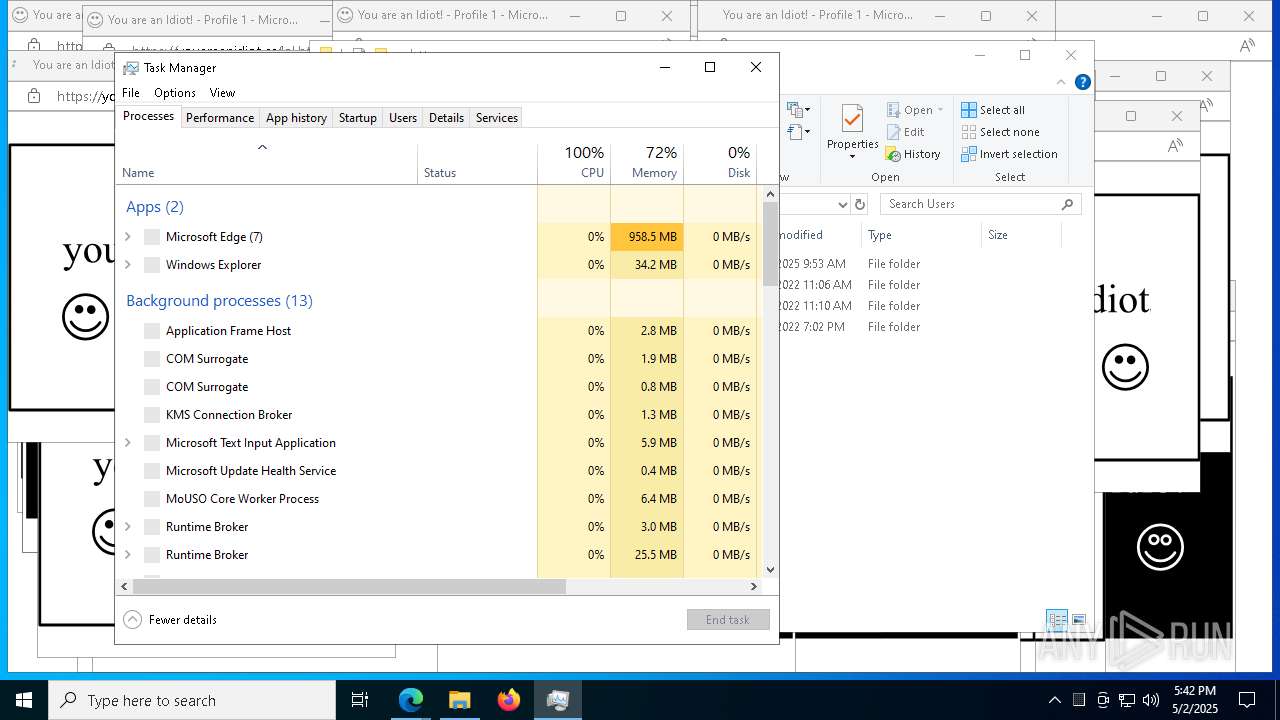This screenshot has width=1280, height=720.
Task: Sort processes by the CPU column
Action: coord(574,164)
